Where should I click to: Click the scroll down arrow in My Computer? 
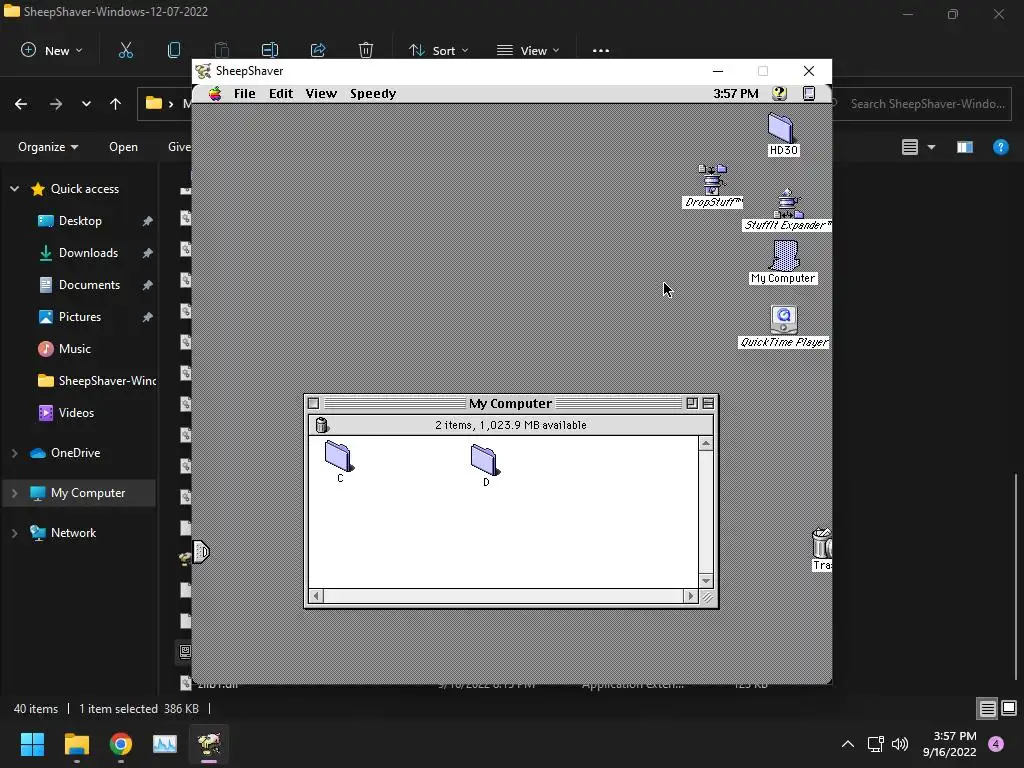(x=705, y=581)
